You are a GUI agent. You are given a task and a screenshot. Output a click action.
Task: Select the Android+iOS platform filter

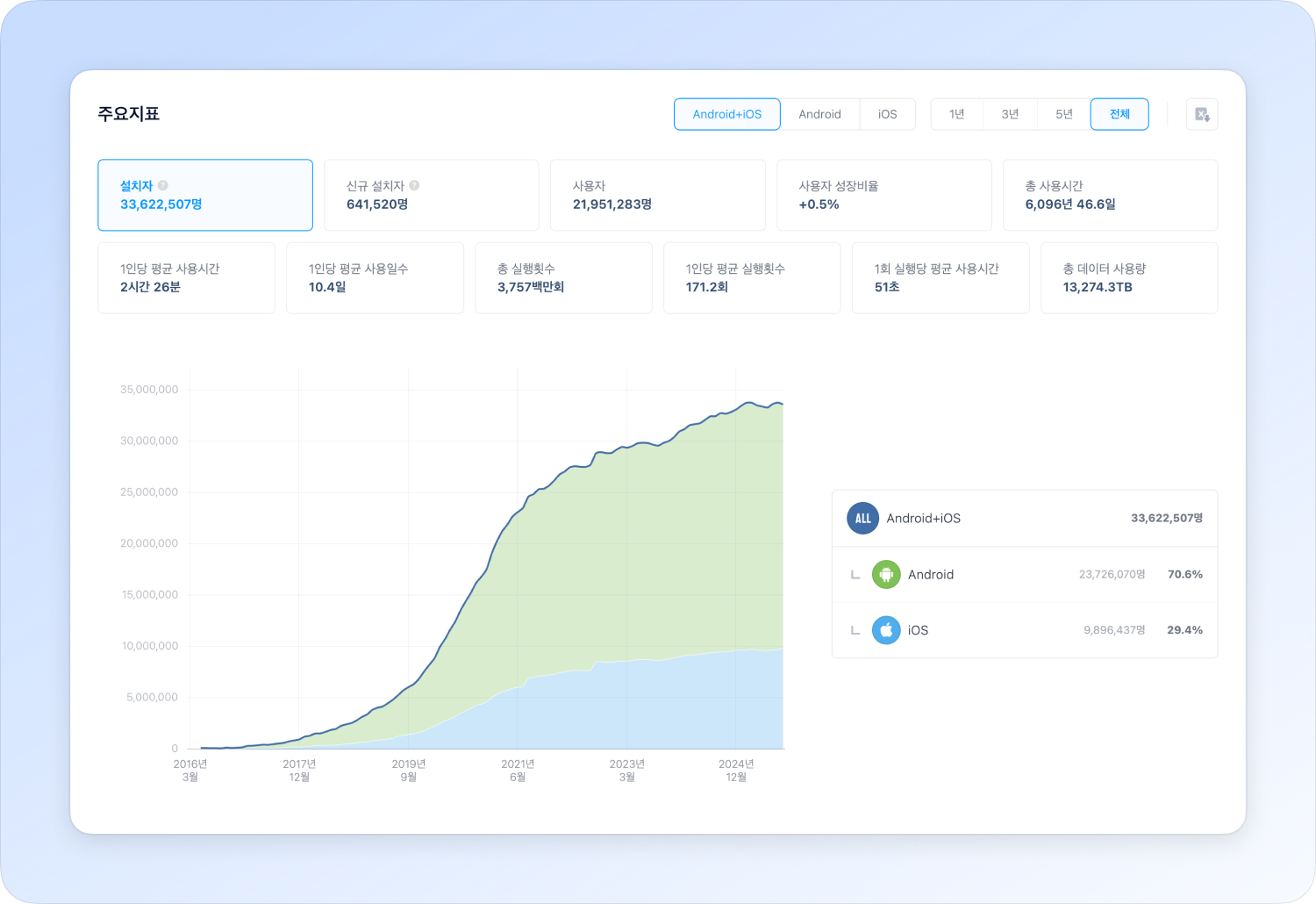tap(726, 114)
